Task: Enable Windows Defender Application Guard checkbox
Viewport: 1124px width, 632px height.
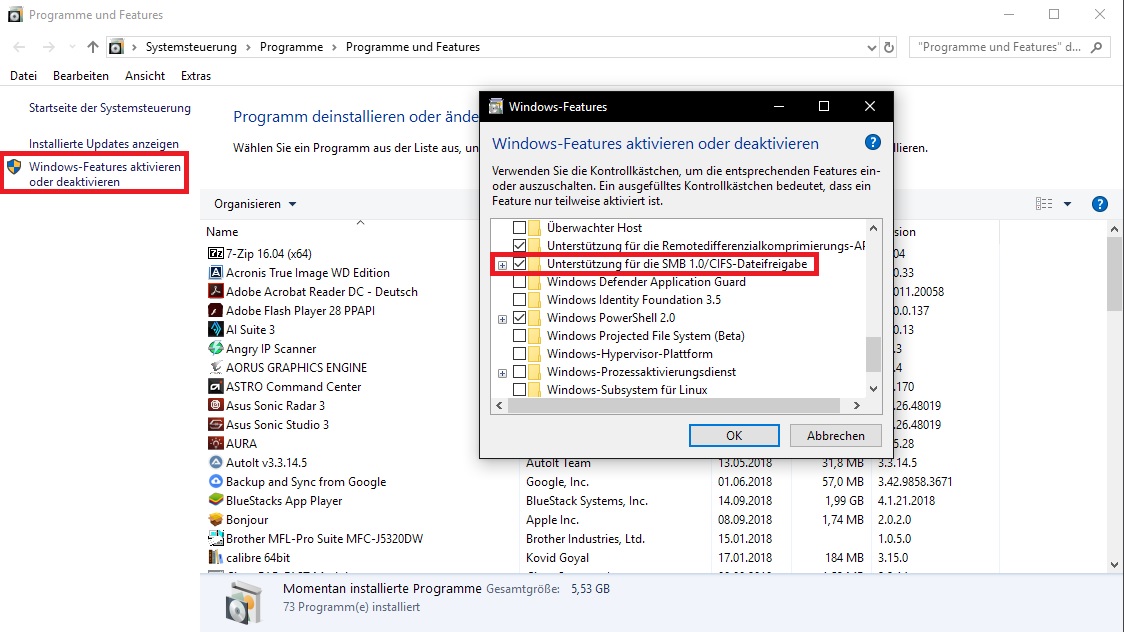Action: (520, 282)
